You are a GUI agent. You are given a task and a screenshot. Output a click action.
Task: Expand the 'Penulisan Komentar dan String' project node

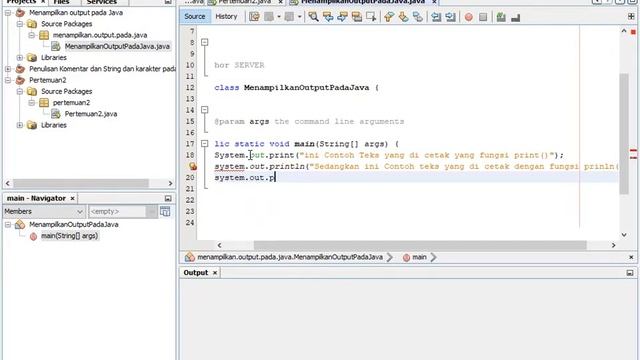8,69
